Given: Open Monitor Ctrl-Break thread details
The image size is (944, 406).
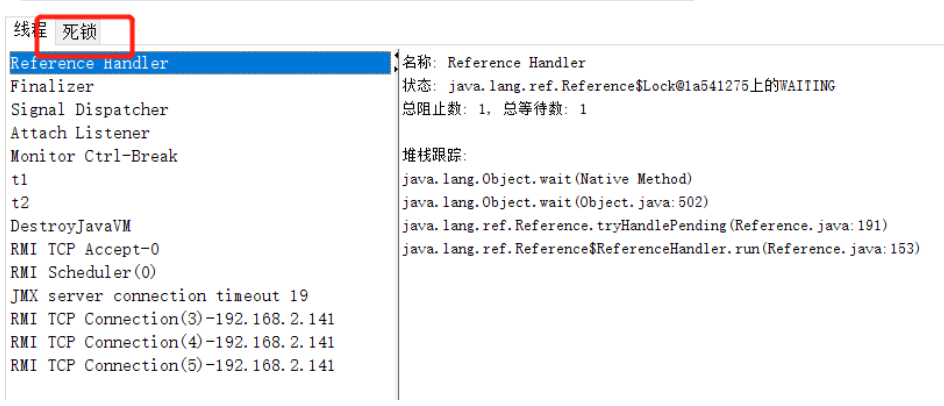Looking at the screenshot, I should pyautogui.click(x=200, y=157).
